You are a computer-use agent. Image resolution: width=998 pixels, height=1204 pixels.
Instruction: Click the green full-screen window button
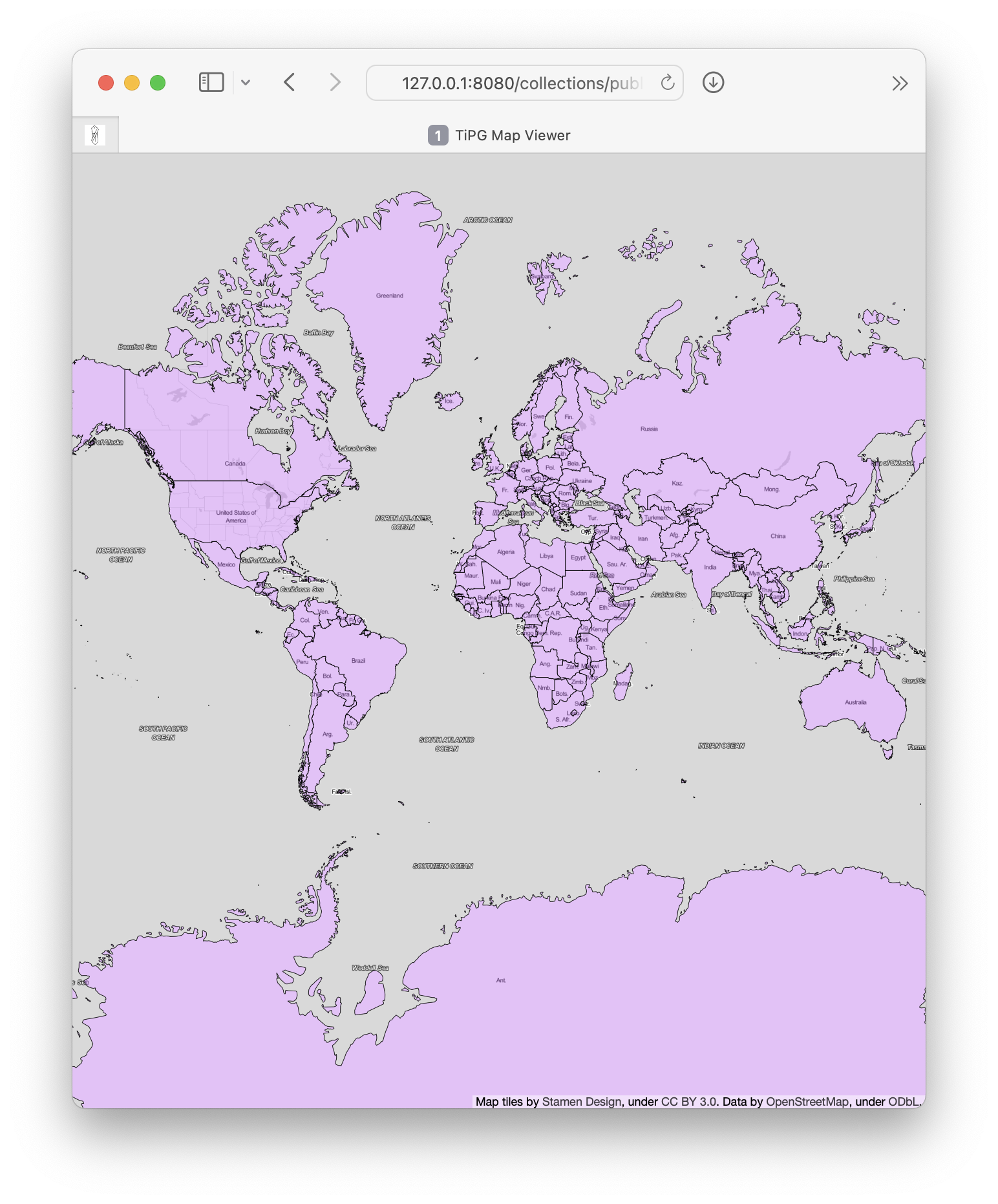pos(158,83)
